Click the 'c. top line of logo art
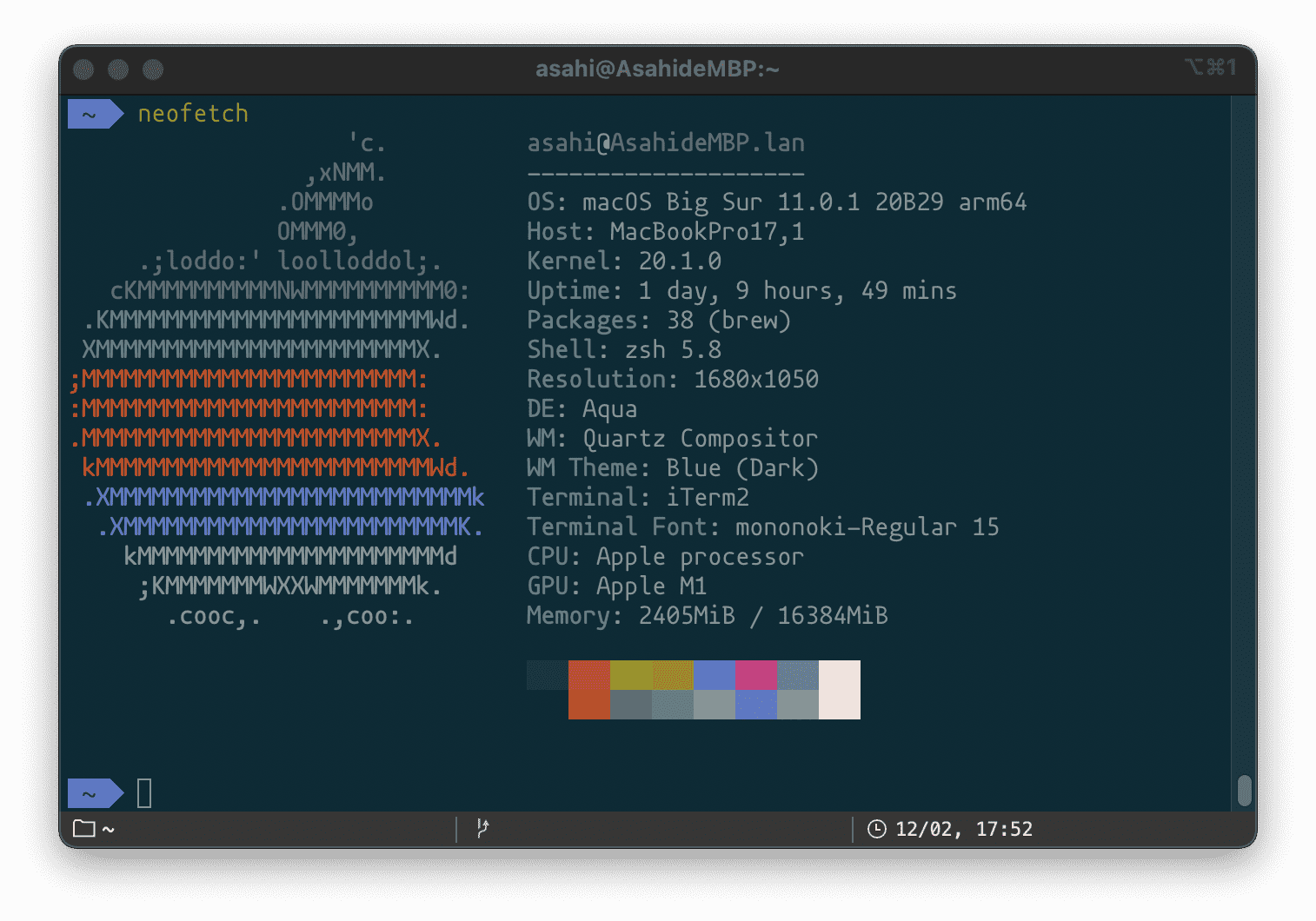1316x921 pixels. click(x=368, y=142)
